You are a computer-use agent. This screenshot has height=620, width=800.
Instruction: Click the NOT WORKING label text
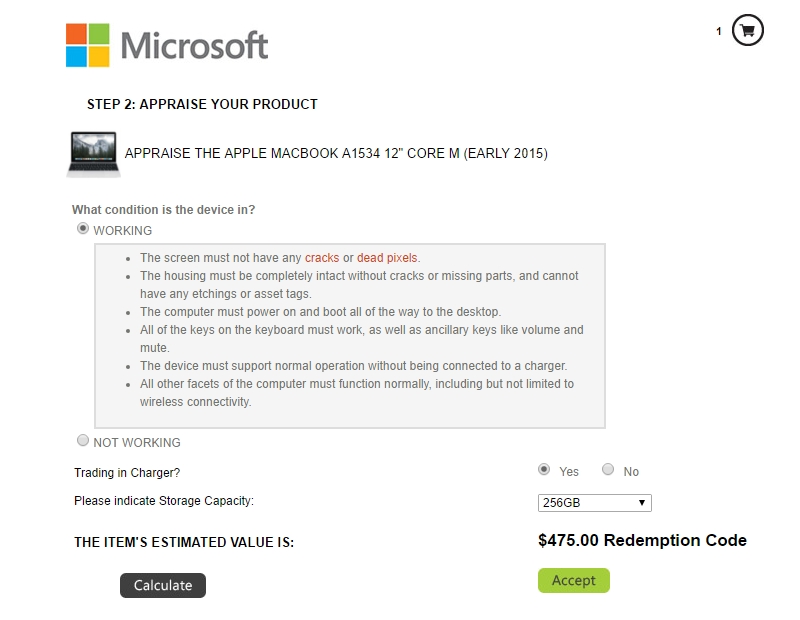point(137,442)
